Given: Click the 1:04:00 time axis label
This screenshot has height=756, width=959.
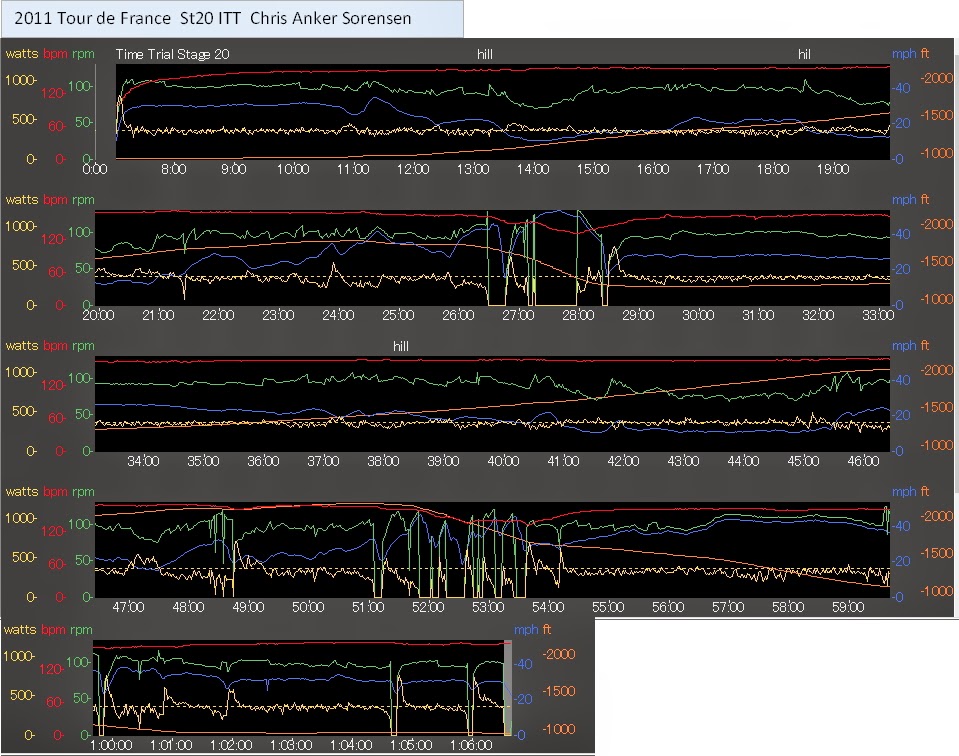Looking at the screenshot, I should pos(350,746).
